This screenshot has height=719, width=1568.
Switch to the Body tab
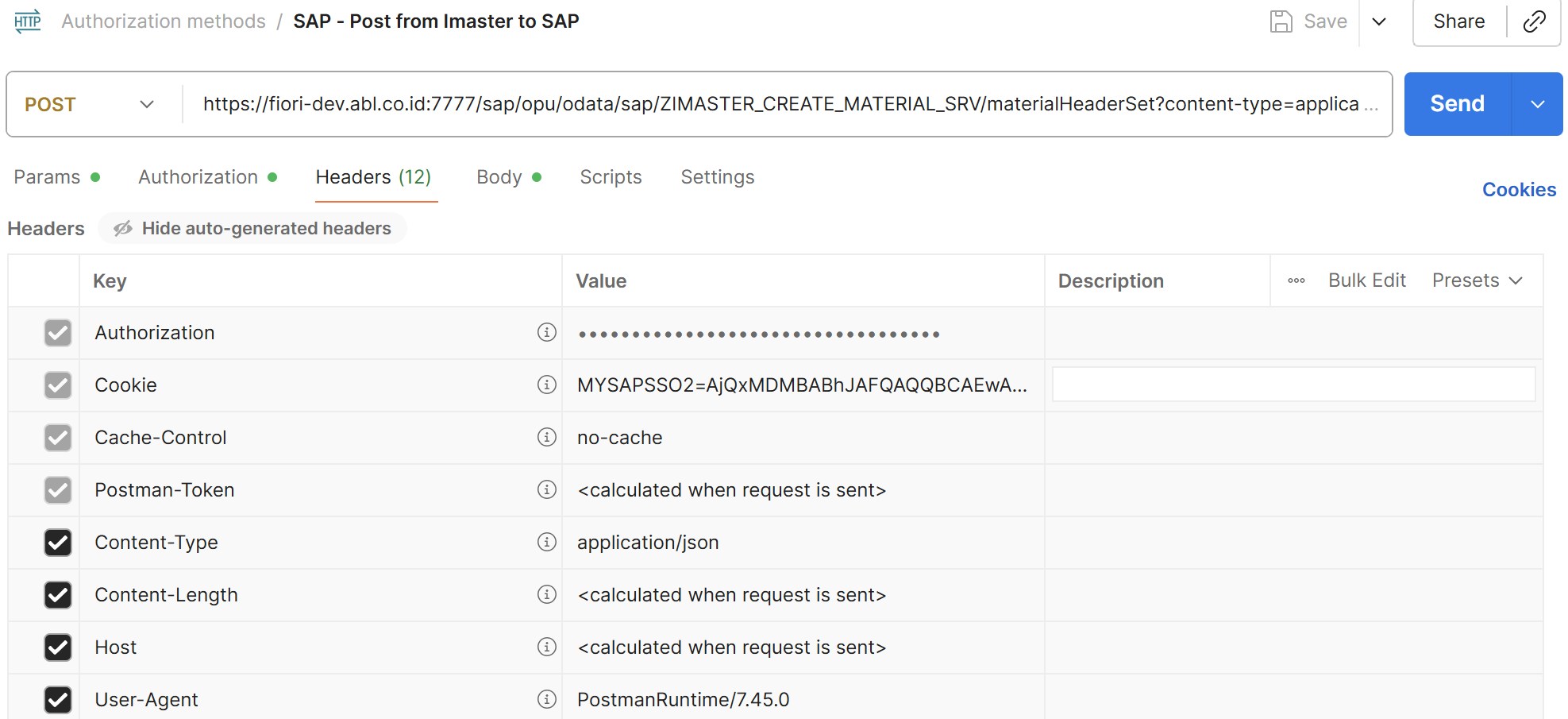(509, 177)
